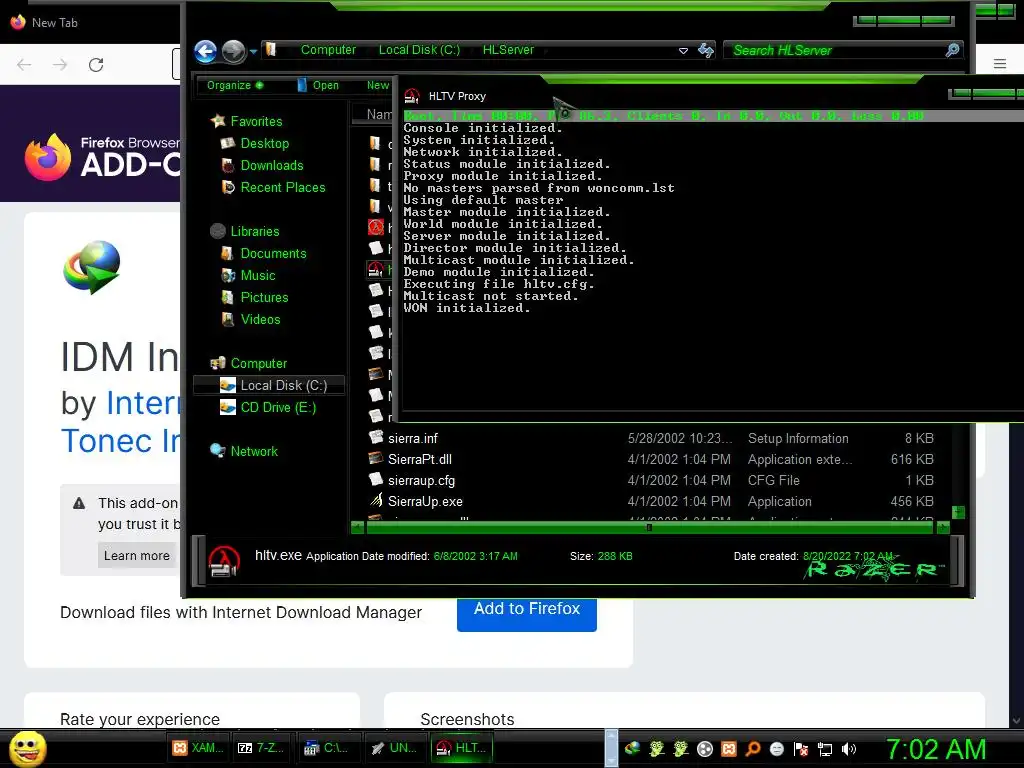Refresh the HLServer folder view
1024x768 pixels.
tap(706, 50)
